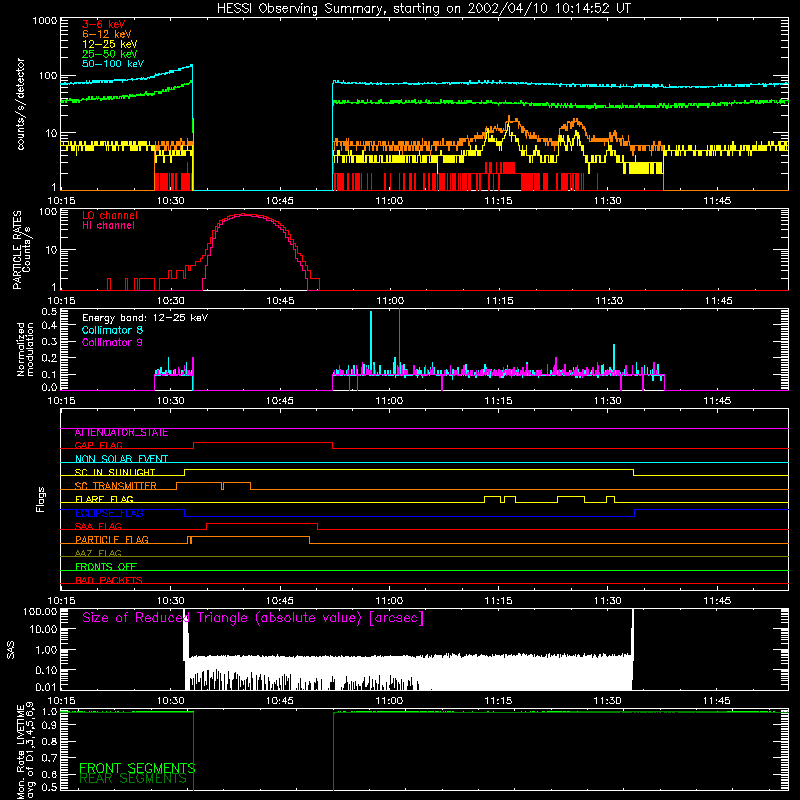800x800 pixels.
Task: Click the 11:00 time label under the modulation panel
Action: pyautogui.click(x=389, y=401)
